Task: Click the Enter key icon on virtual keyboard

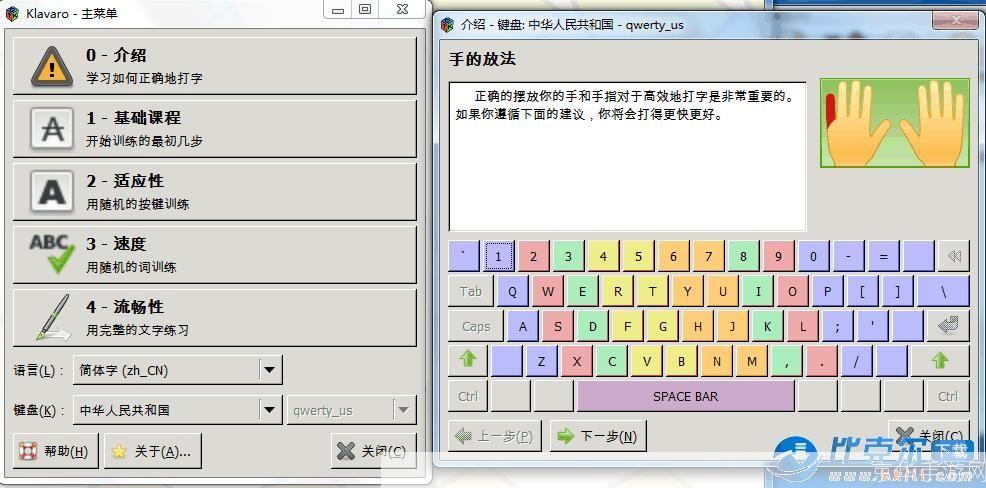Action: [948, 326]
